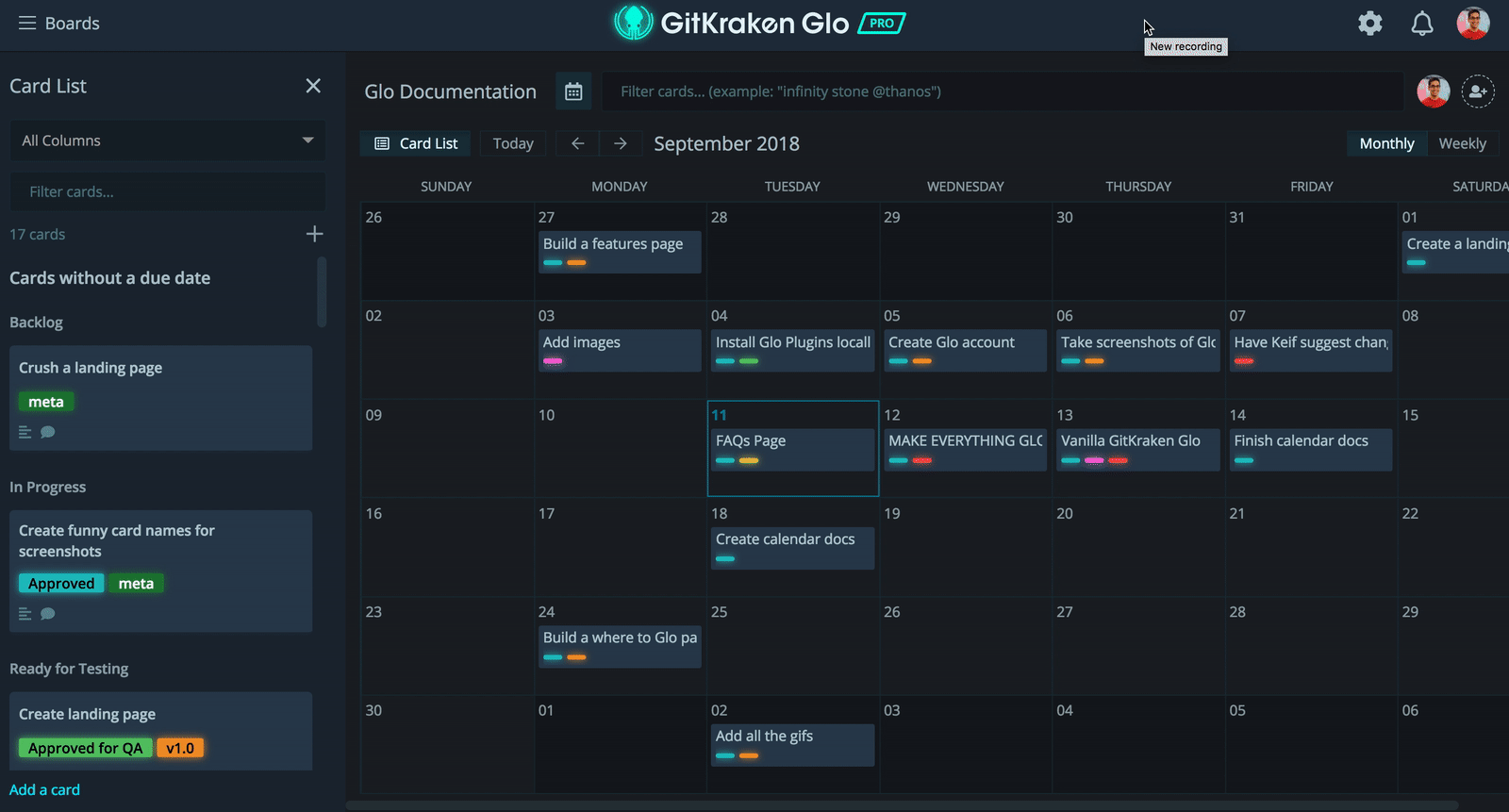1509x812 pixels.
Task: Open Create a landing card on Saturday 01
Action: pyautogui.click(x=1455, y=252)
